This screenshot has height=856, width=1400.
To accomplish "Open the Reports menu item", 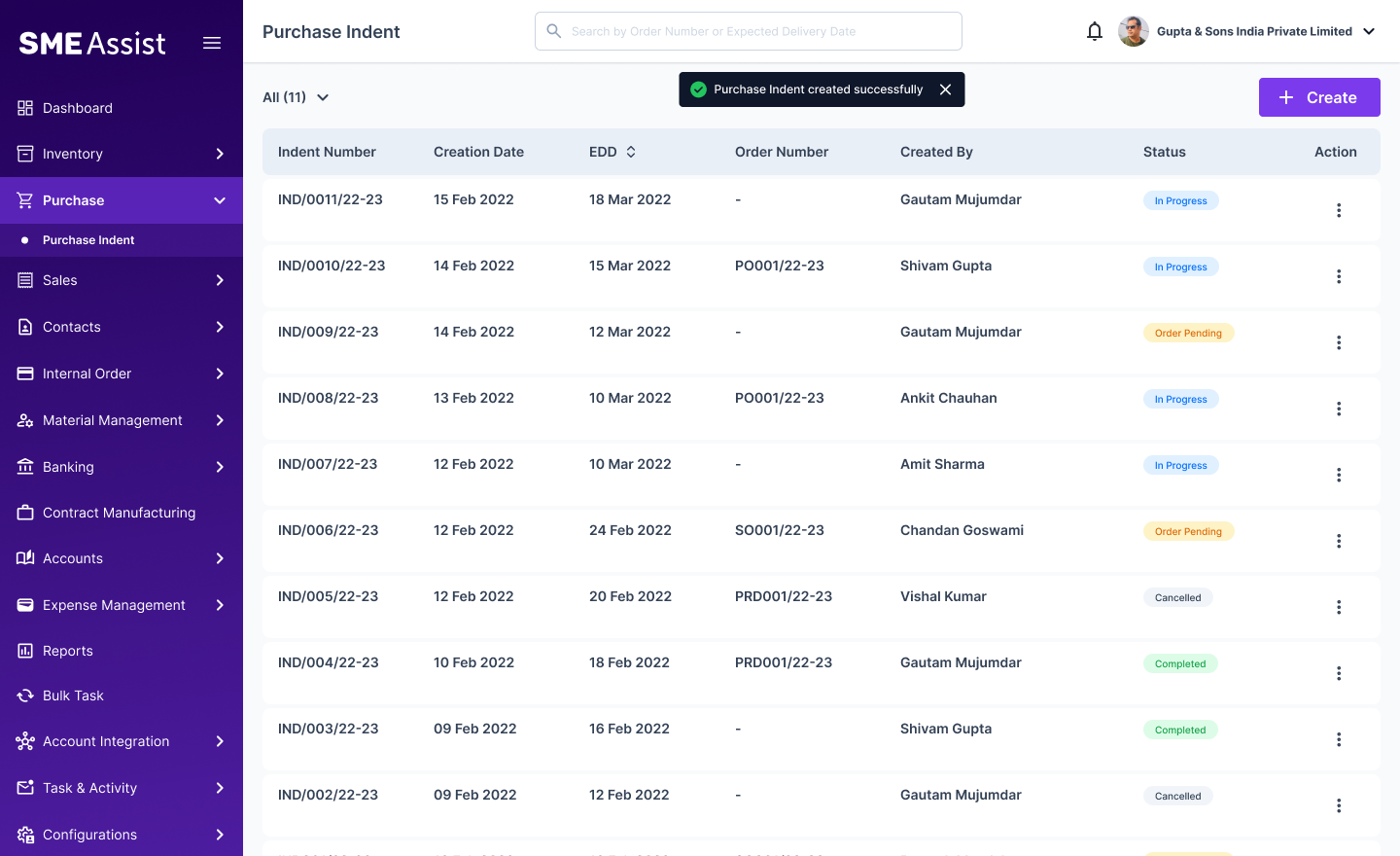I will pos(122,651).
